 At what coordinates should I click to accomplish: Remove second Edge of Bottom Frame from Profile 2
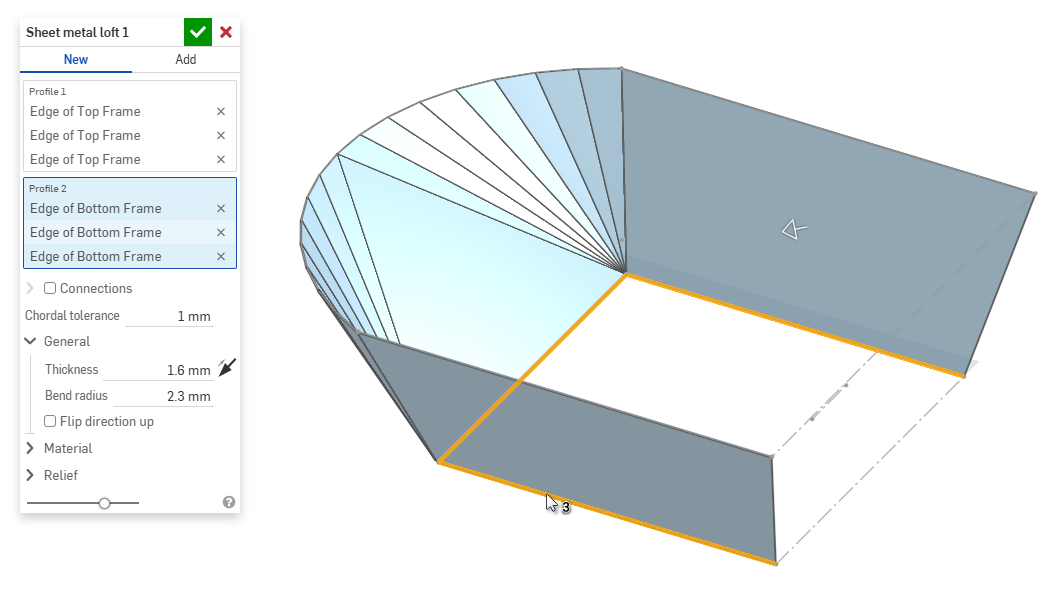click(x=221, y=233)
